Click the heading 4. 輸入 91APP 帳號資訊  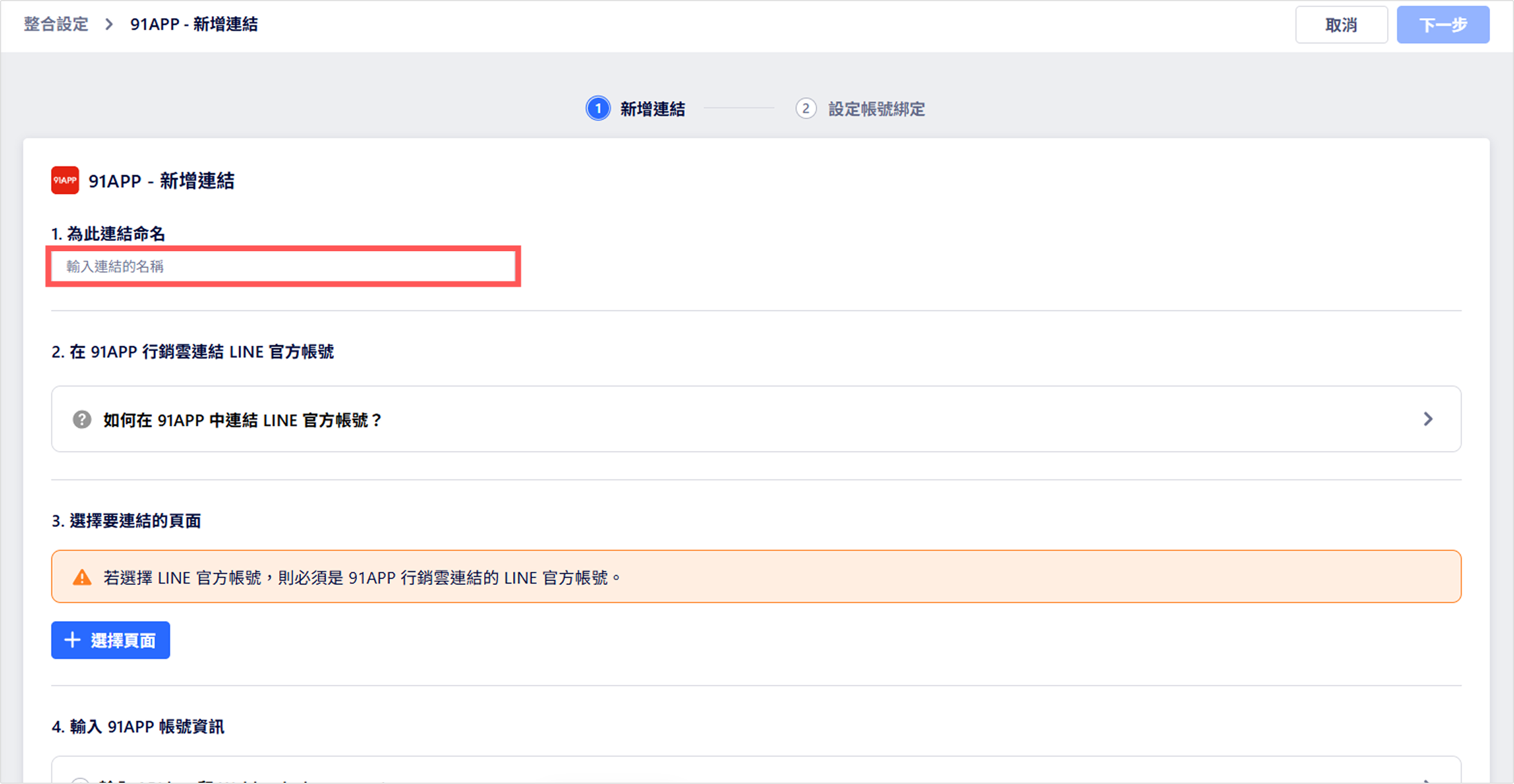[x=138, y=727]
